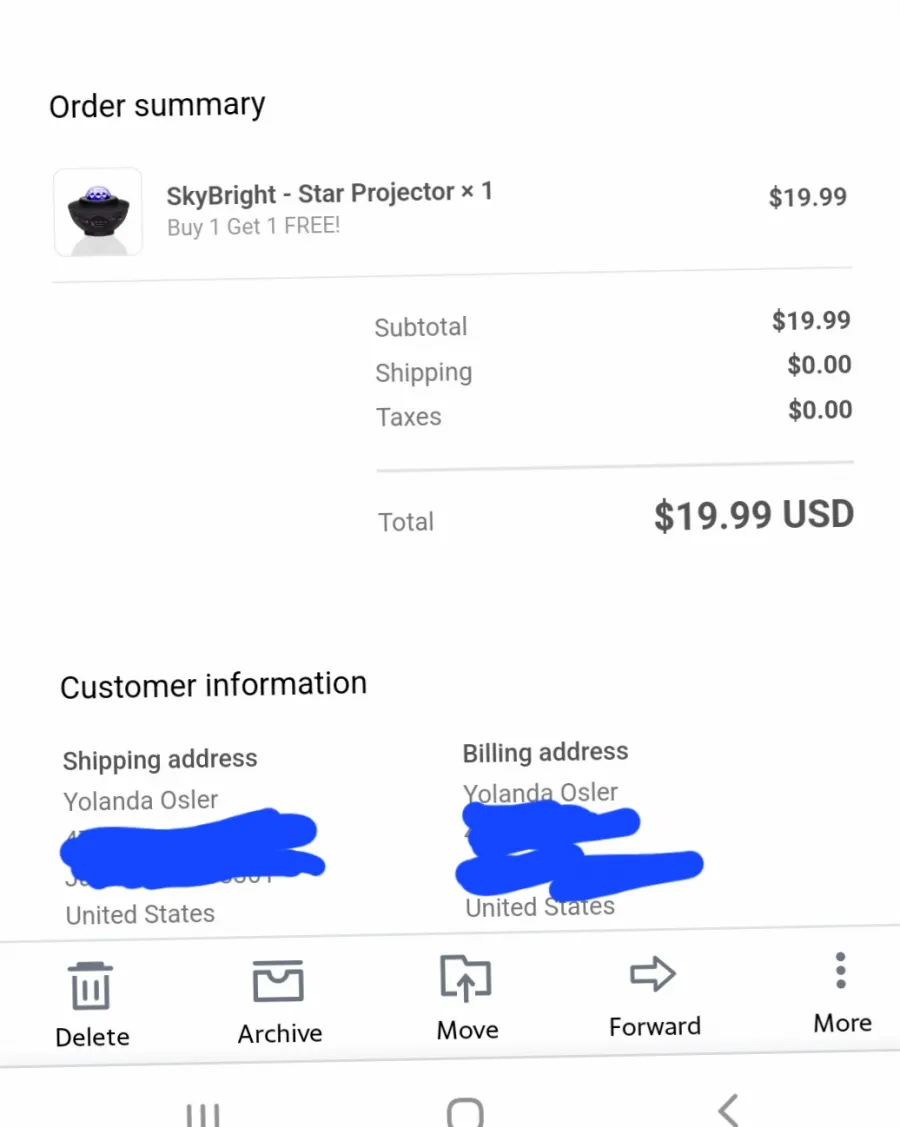
Task: Tap Yolanda Osler under Shipping address
Action: pyautogui.click(x=140, y=800)
